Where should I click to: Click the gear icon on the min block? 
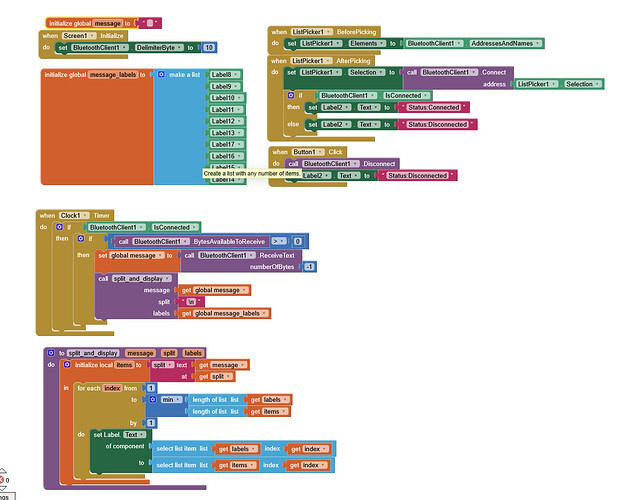tap(152, 399)
